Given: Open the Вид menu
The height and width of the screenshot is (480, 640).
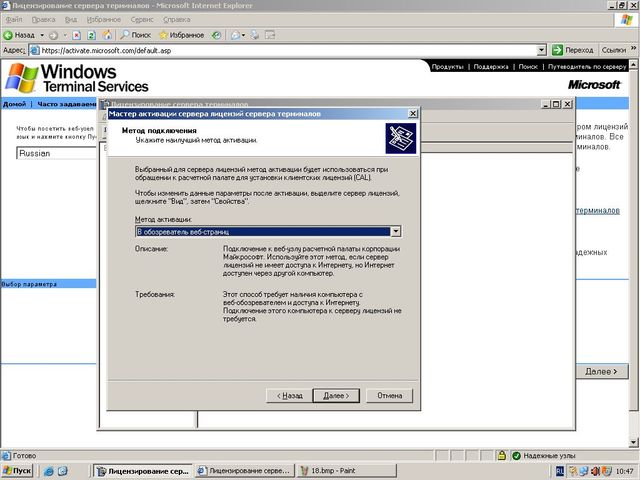Looking at the screenshot, I should point(71,20).
